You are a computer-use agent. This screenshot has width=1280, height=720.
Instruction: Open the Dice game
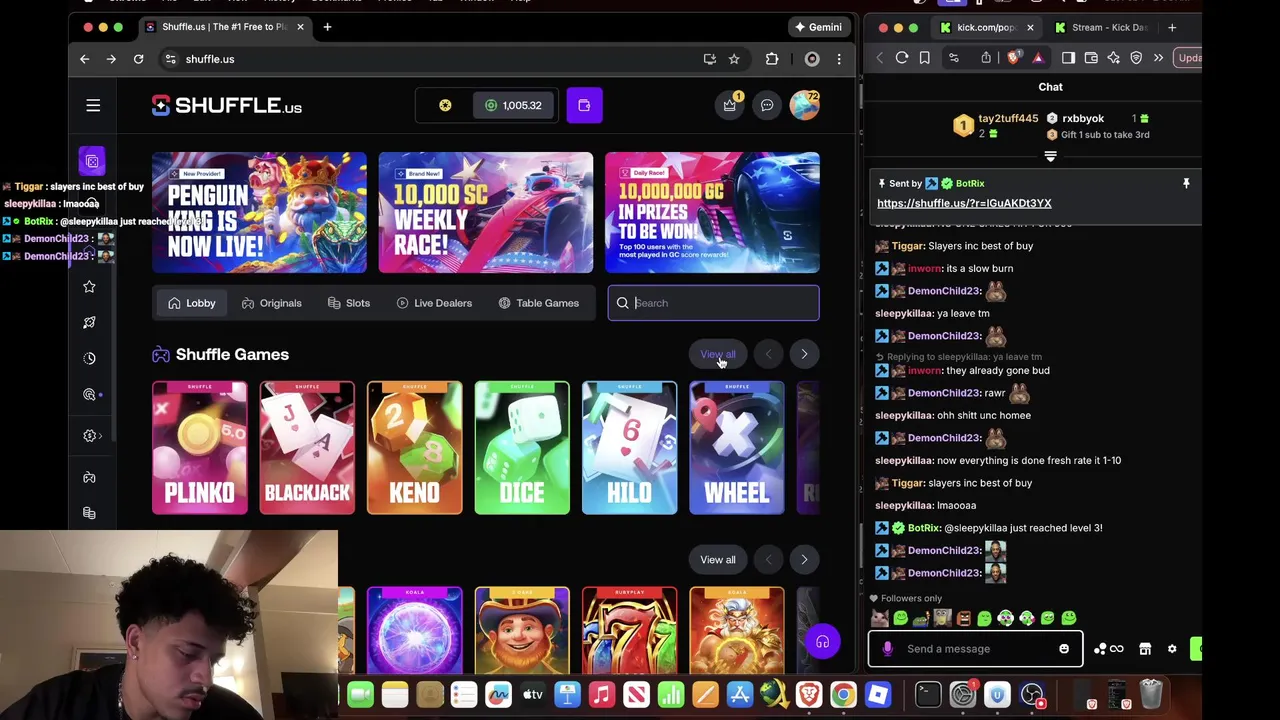(x=522, y=448)
